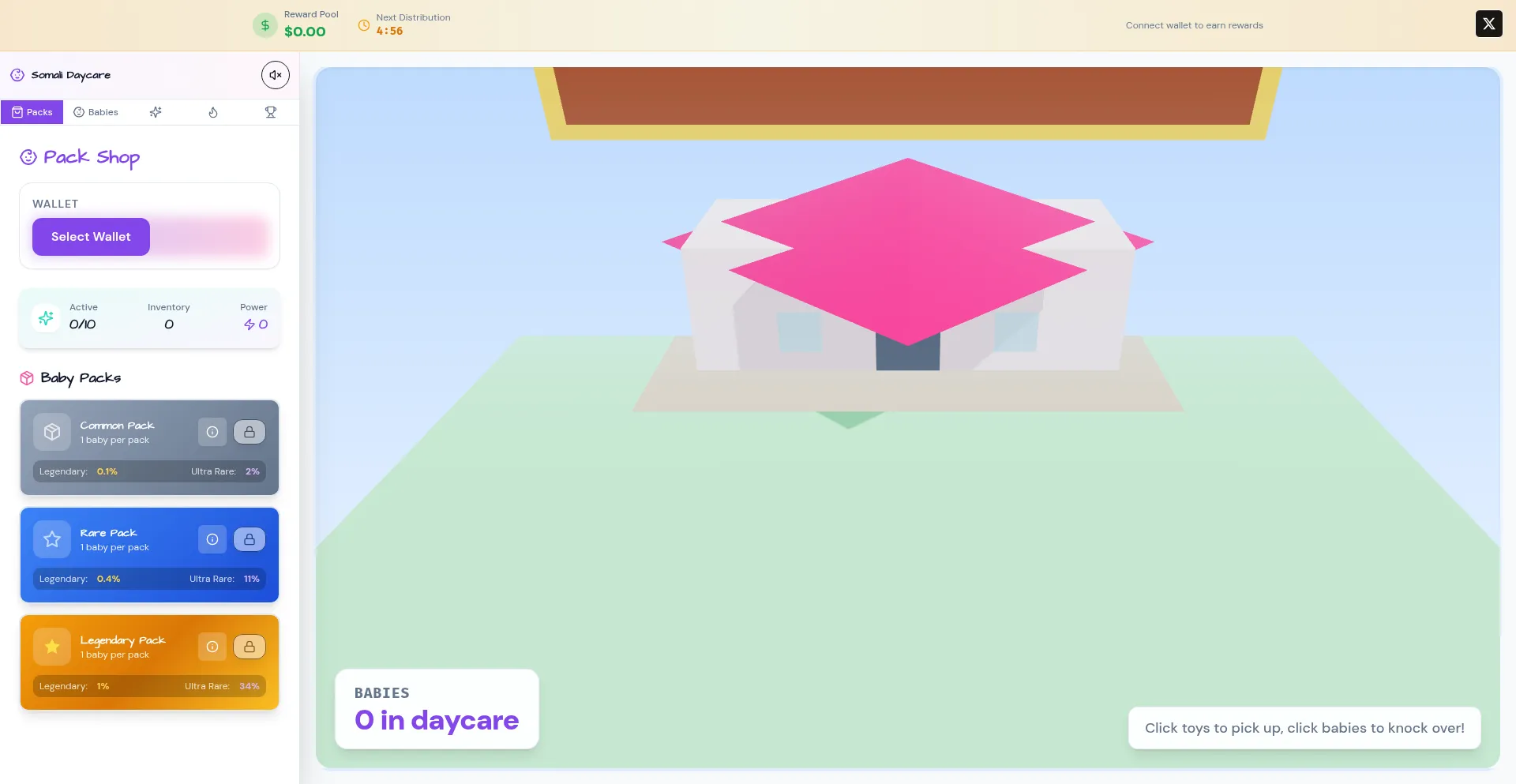This screenshot has width=1516, height=784.
Task: Open the flame tab icon
Action: click(x=213, y=112)
